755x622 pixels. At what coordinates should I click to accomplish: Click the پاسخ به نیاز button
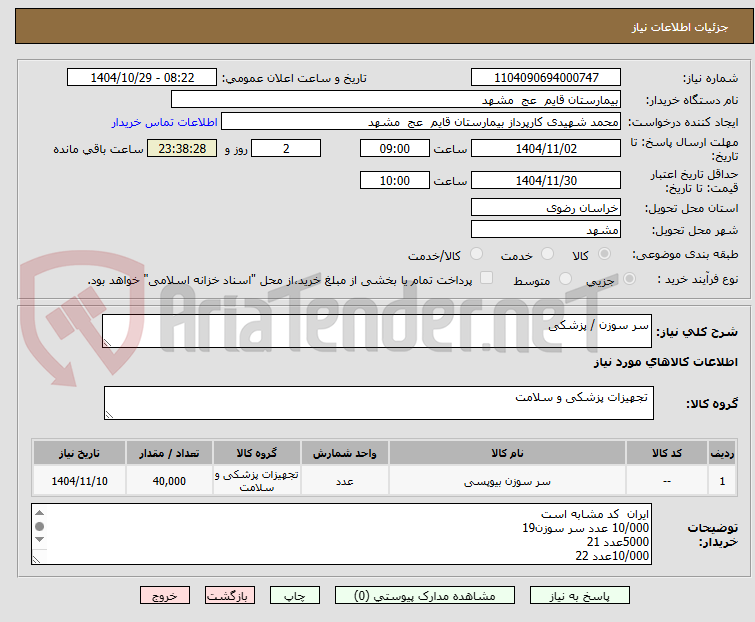[580, 596]
